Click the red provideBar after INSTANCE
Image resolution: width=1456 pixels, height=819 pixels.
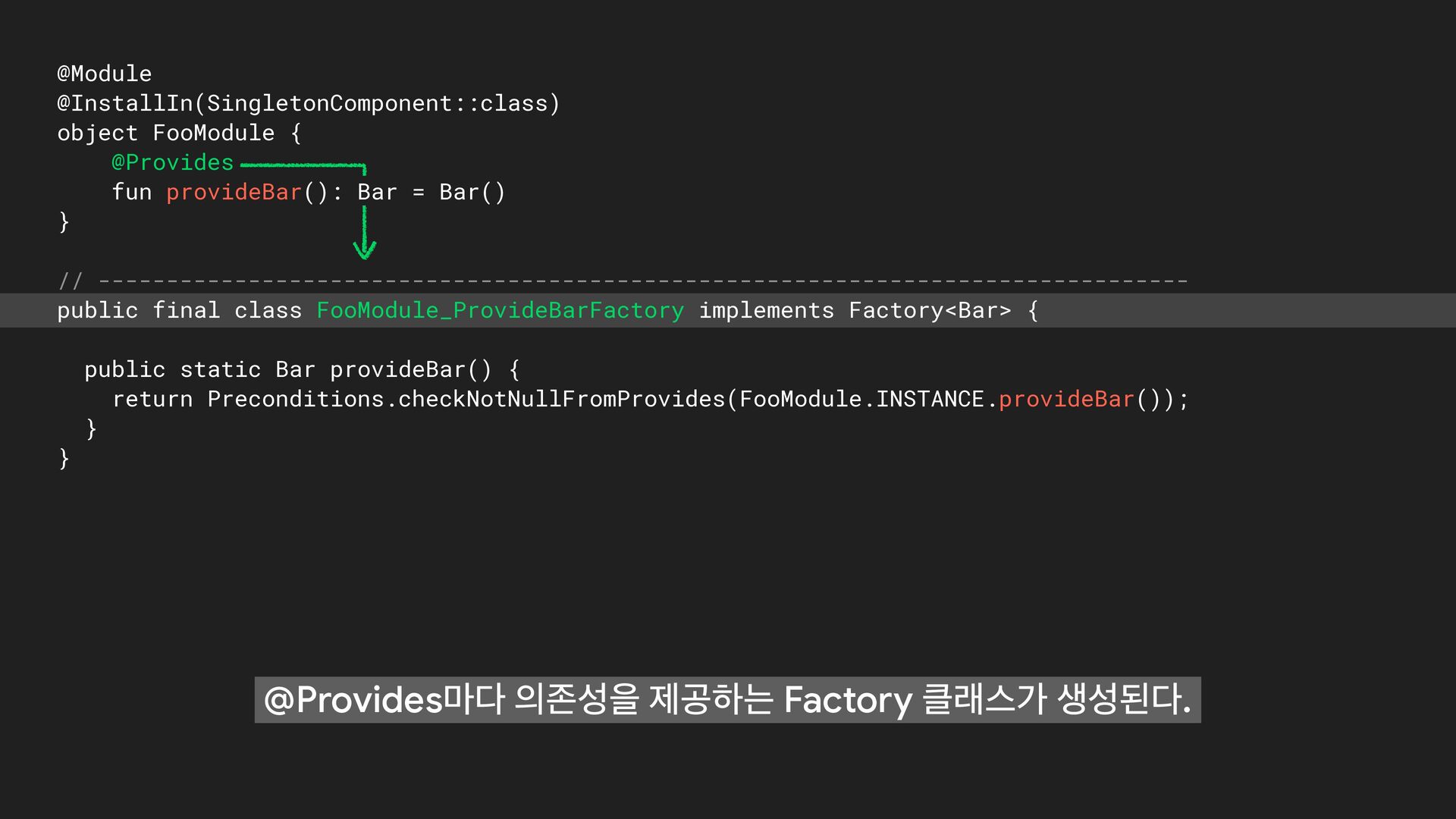pyautogui.click(x=1066, y=399)
